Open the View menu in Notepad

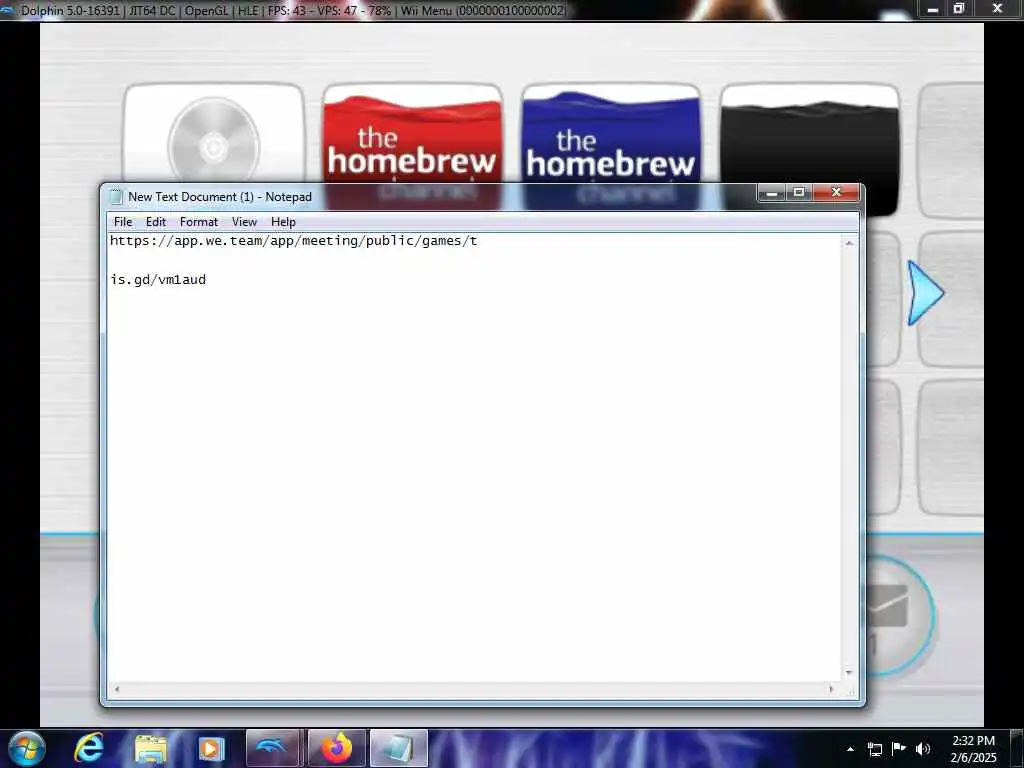click(244, 222)
